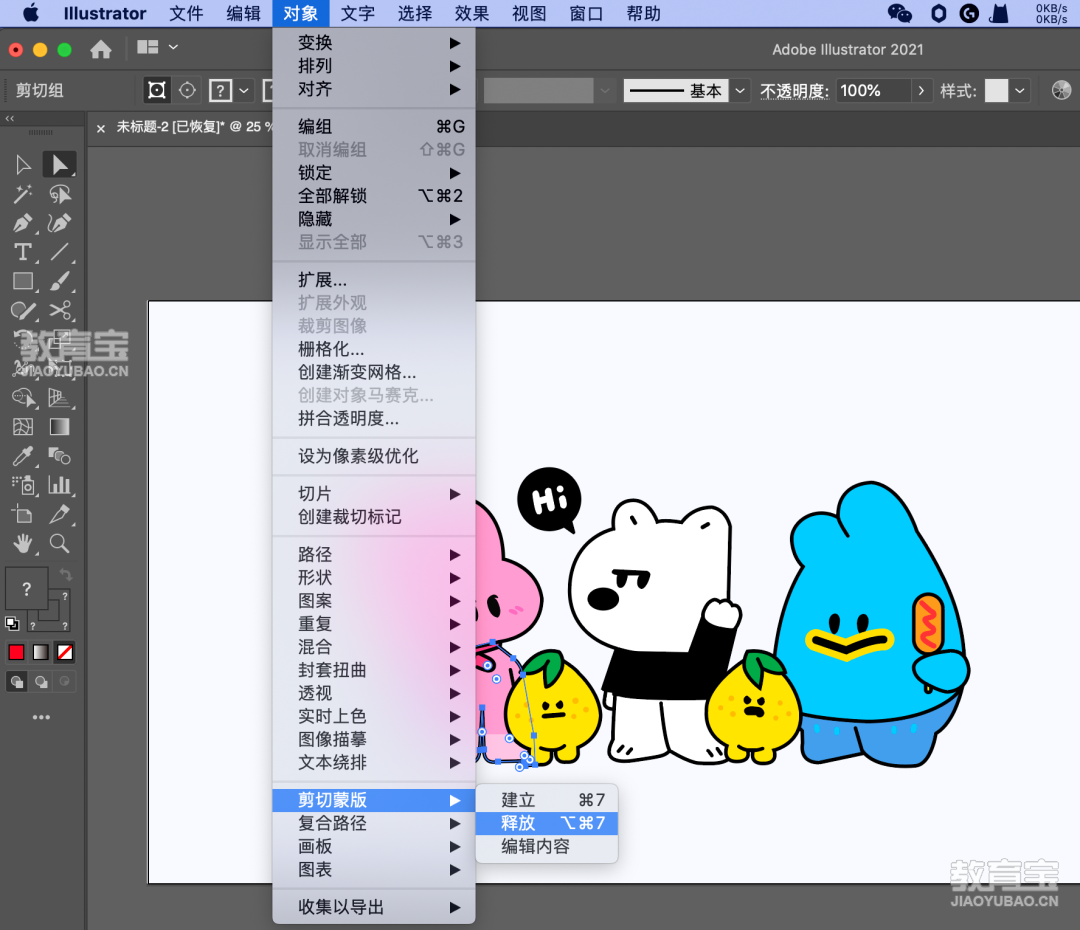Select the Shape Builder tool
The image size is (1080, 930).
(23, 397)
